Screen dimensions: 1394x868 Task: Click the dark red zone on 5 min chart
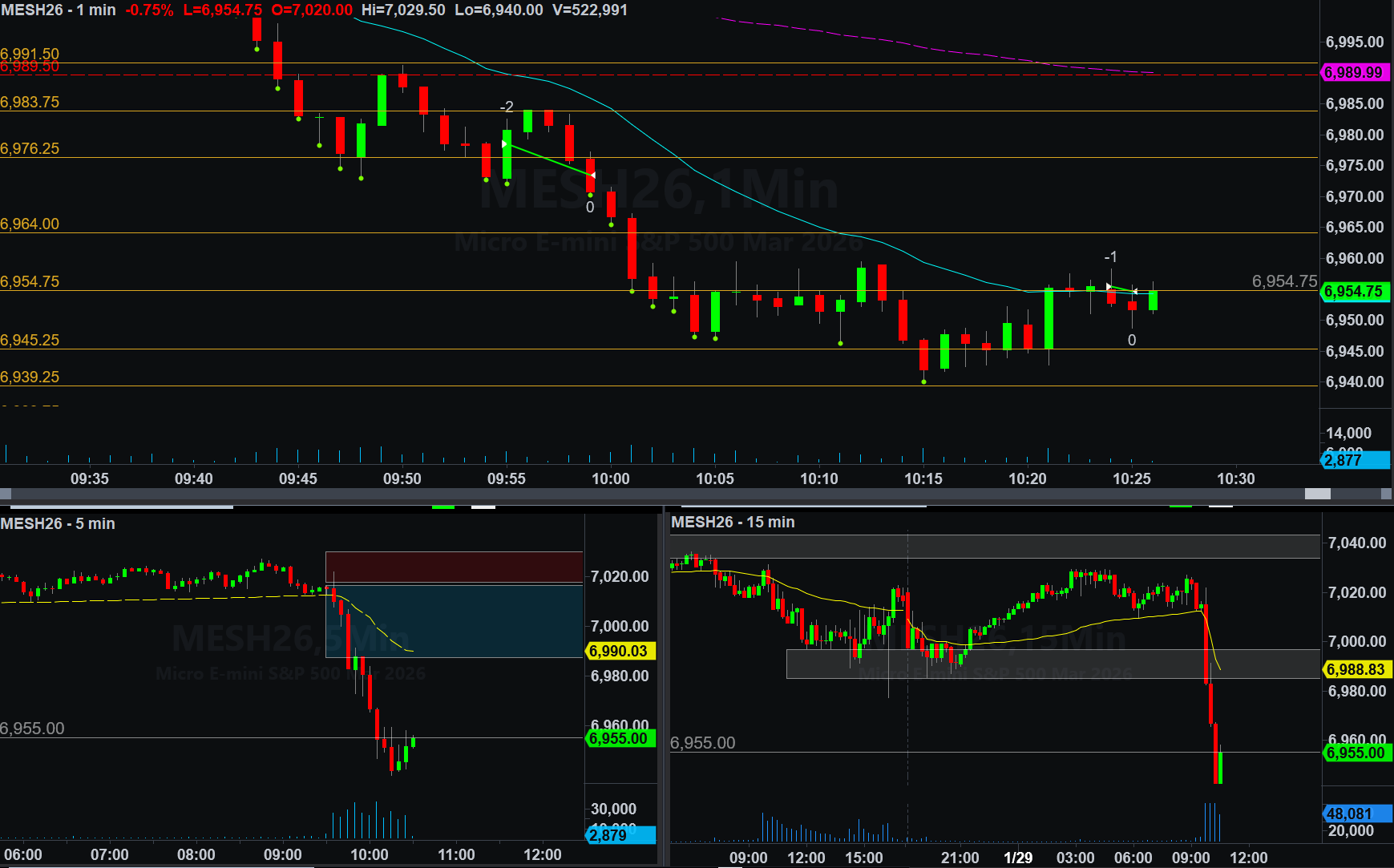coord(454,567)
